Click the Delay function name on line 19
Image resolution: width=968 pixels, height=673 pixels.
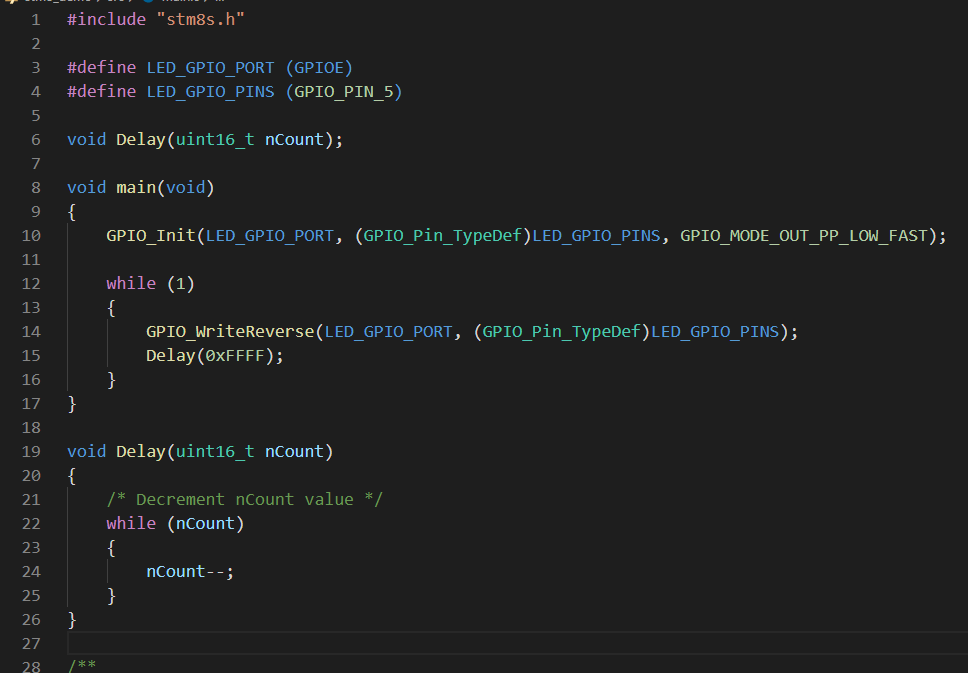coord(140,451)
